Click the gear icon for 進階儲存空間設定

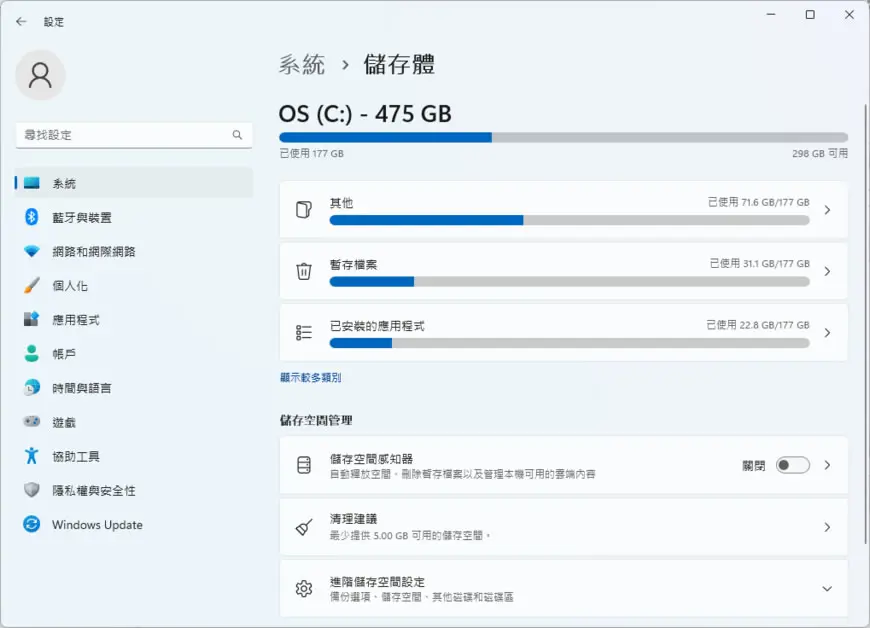[304, 589]
